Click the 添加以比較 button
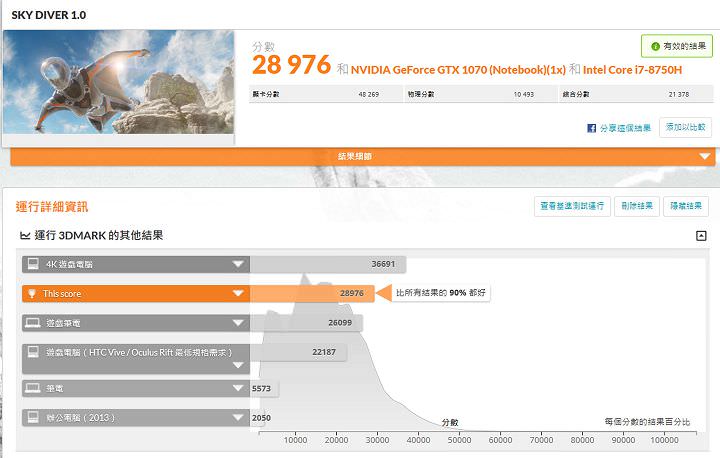 pos(685,127)
